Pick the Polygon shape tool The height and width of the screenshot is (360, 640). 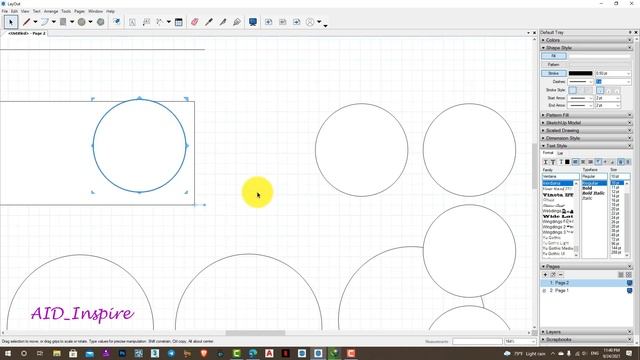(100, 22)
